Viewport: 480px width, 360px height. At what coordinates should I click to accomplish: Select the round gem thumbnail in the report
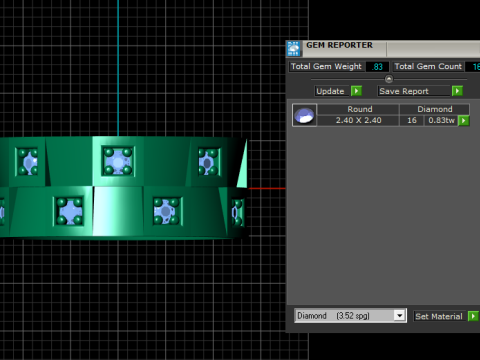click(x=304, y=115)
